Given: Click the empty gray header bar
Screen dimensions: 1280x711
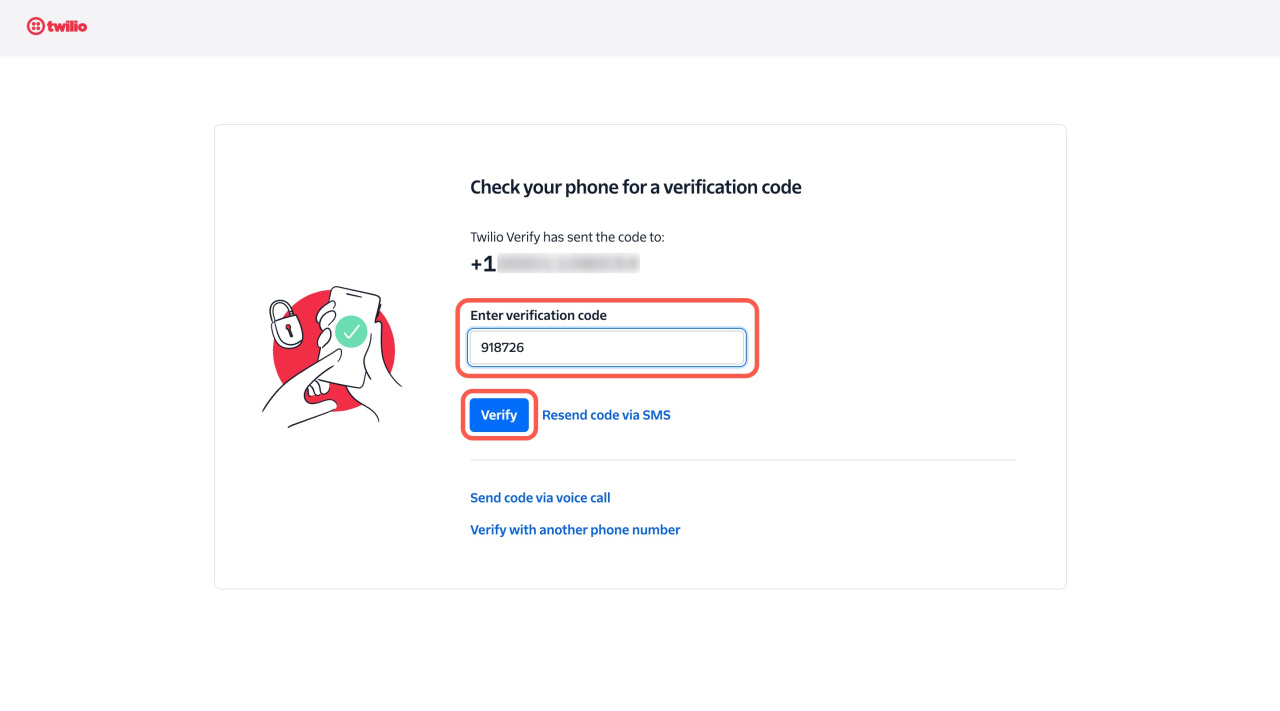Looking at the screenshot, I should pyautogui.click(x=640, y=27).
